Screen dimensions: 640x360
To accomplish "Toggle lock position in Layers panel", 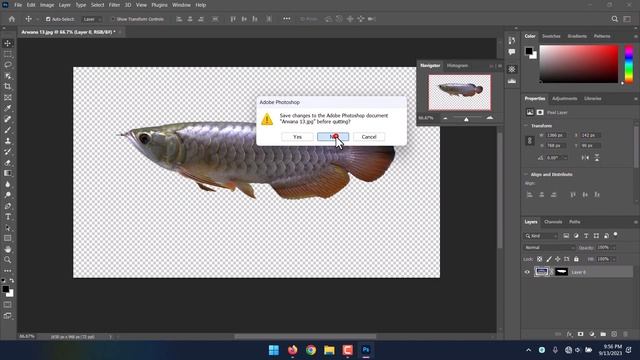I will tap(558, 259).
